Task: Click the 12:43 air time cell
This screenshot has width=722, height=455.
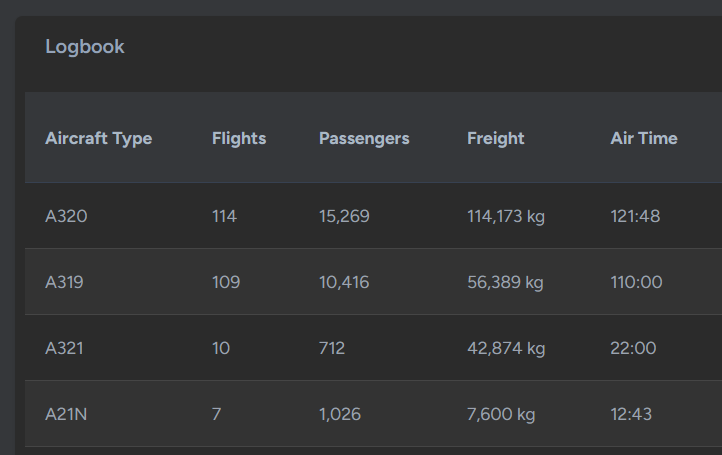Action: point(631,414)
